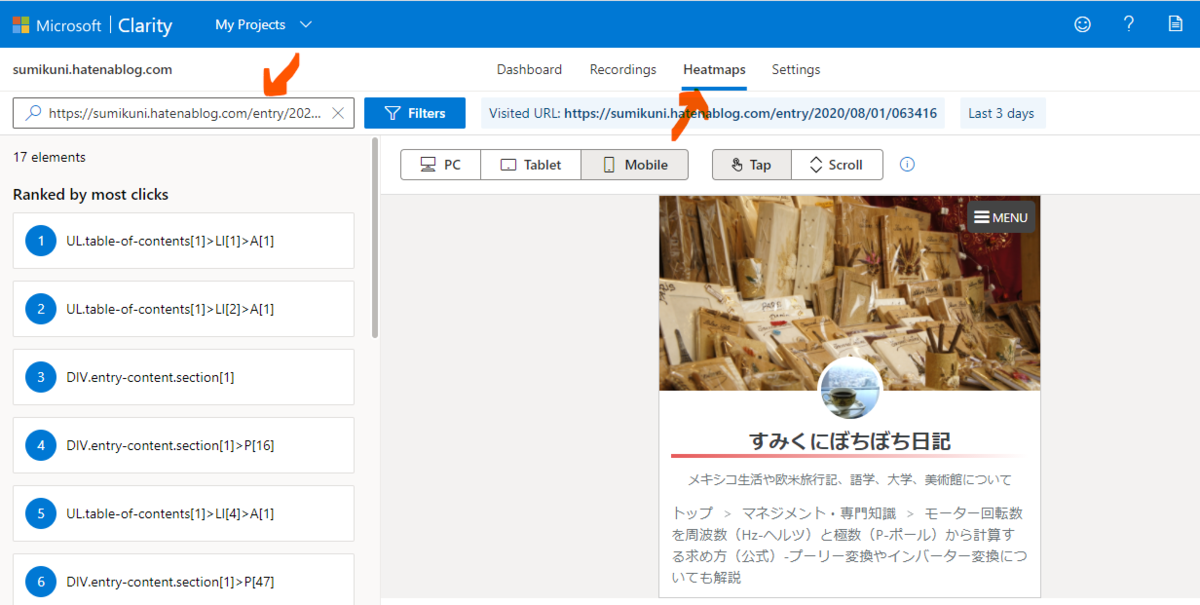This screenshot has height=605, width=1200.
Task: Open the Settings section
Action: click(x=795, y=69)
